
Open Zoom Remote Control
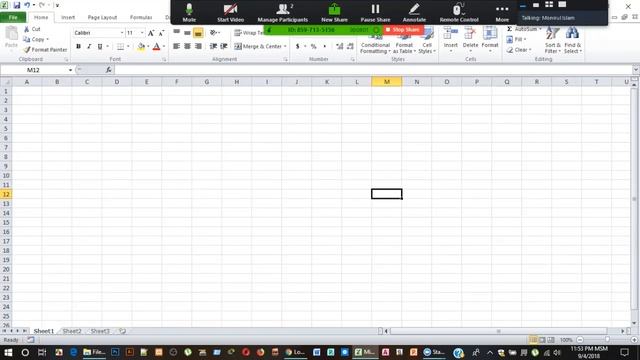pos(459,12)
